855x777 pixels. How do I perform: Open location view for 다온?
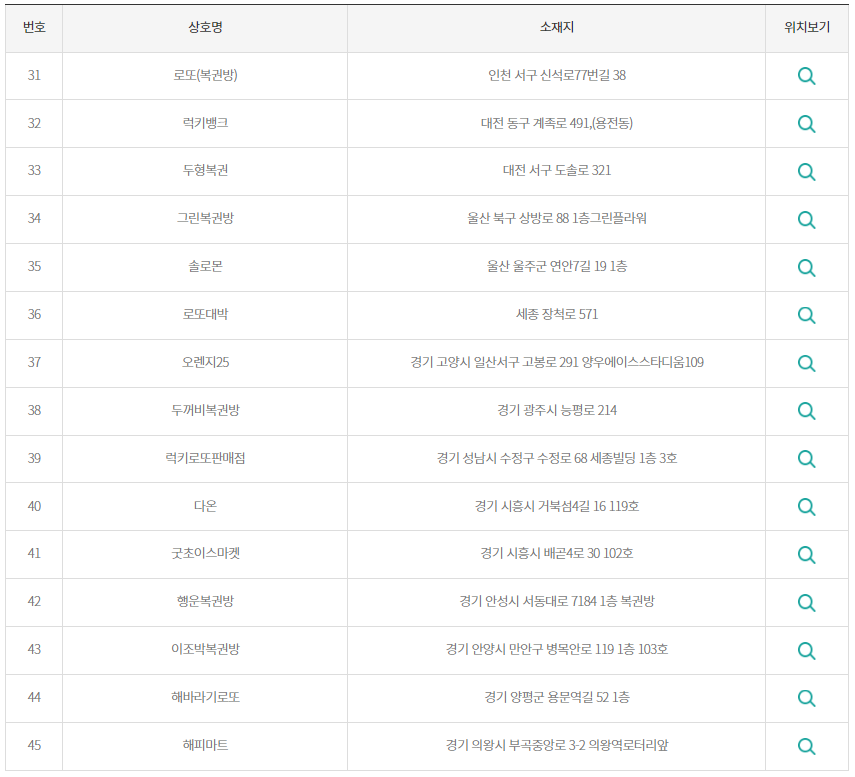(806, 507)
